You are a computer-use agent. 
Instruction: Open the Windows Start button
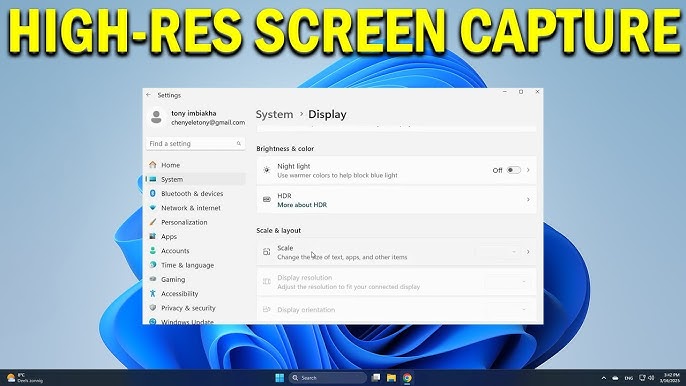(280, 378)
